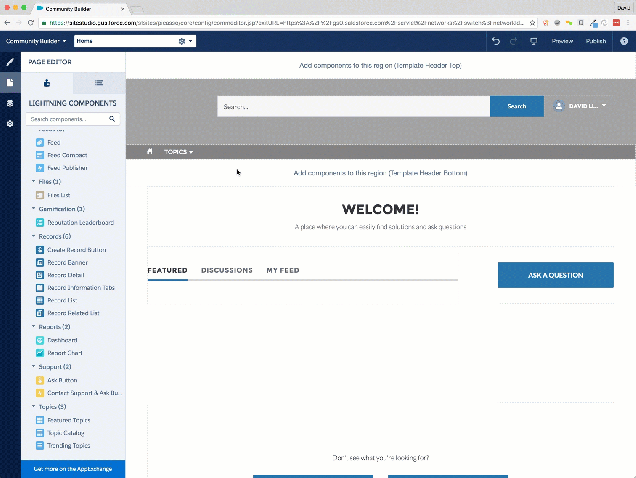
Task: Click Get more on the AppExchange
Action: tap(73, 469)
